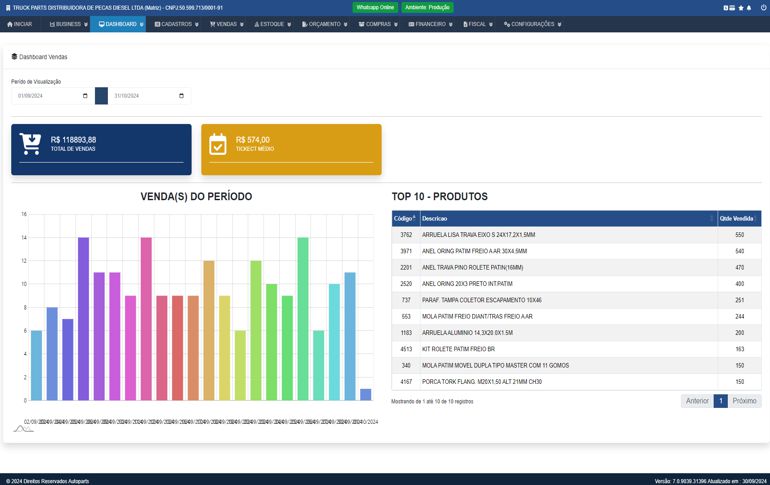Viewport: 770px width, 485px height.
Task: Click the Whatsapp Online green button
Action: coord(375,7)
